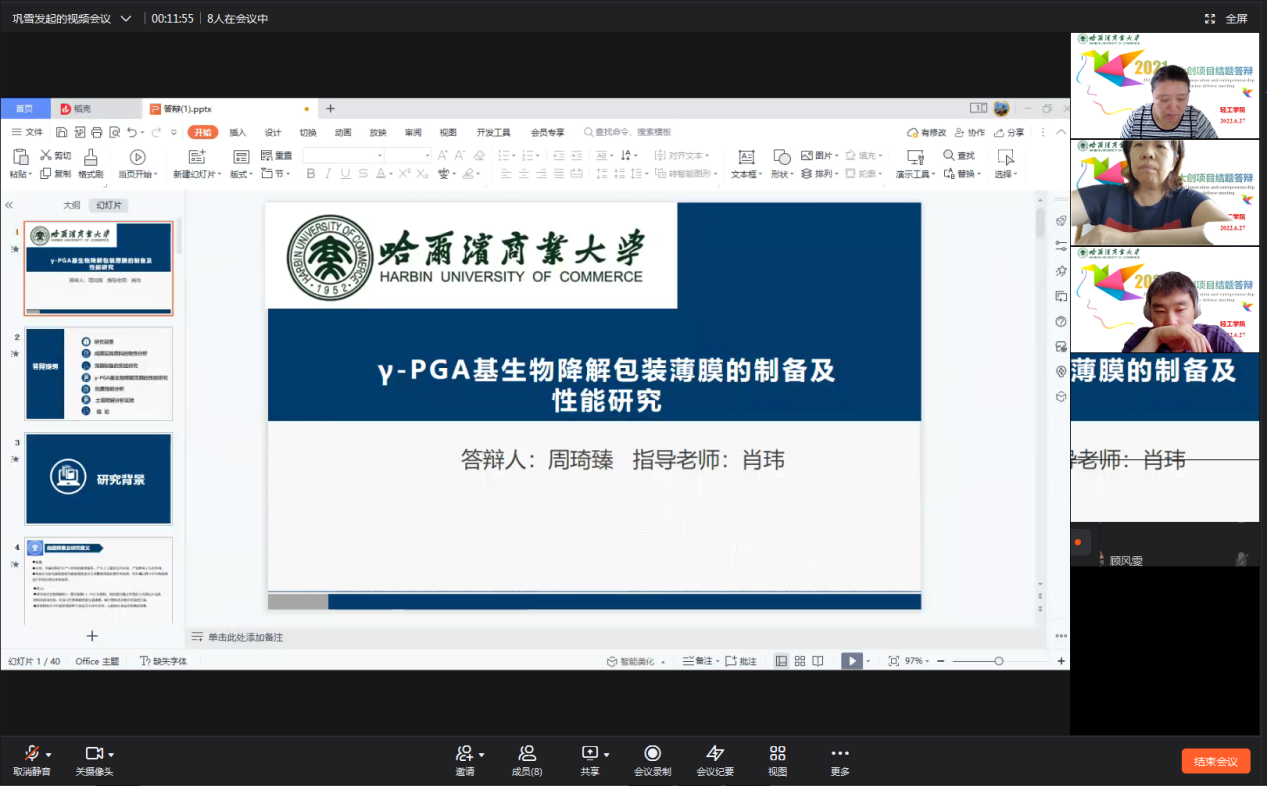Select slide 3 研究背景 thumbnail
The height and width of the screenshot is (786, 1267).
tap(99, 479)
